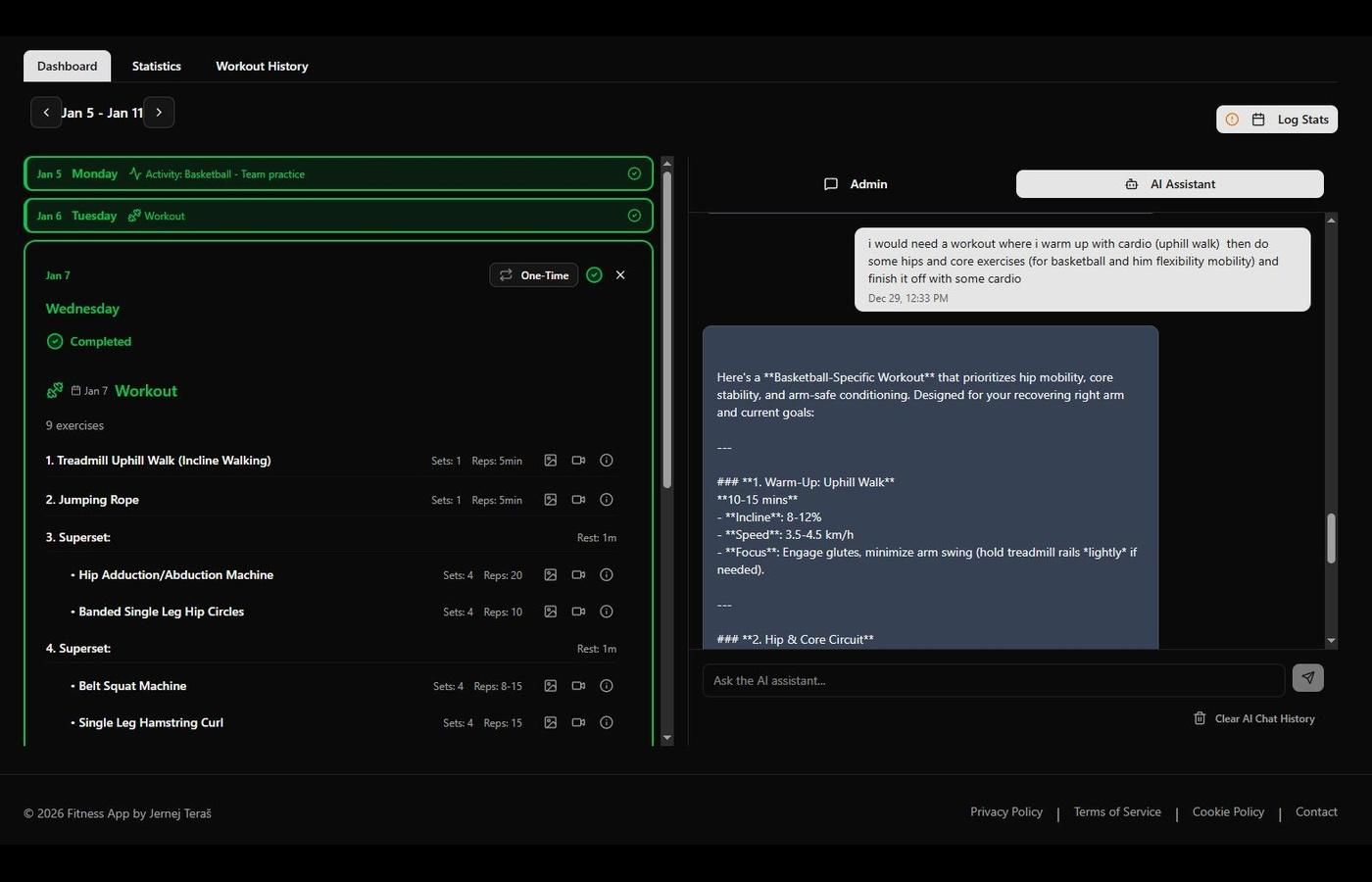Play video for Jumping Rope exercise
The image size is (1372, 882).
578,500
